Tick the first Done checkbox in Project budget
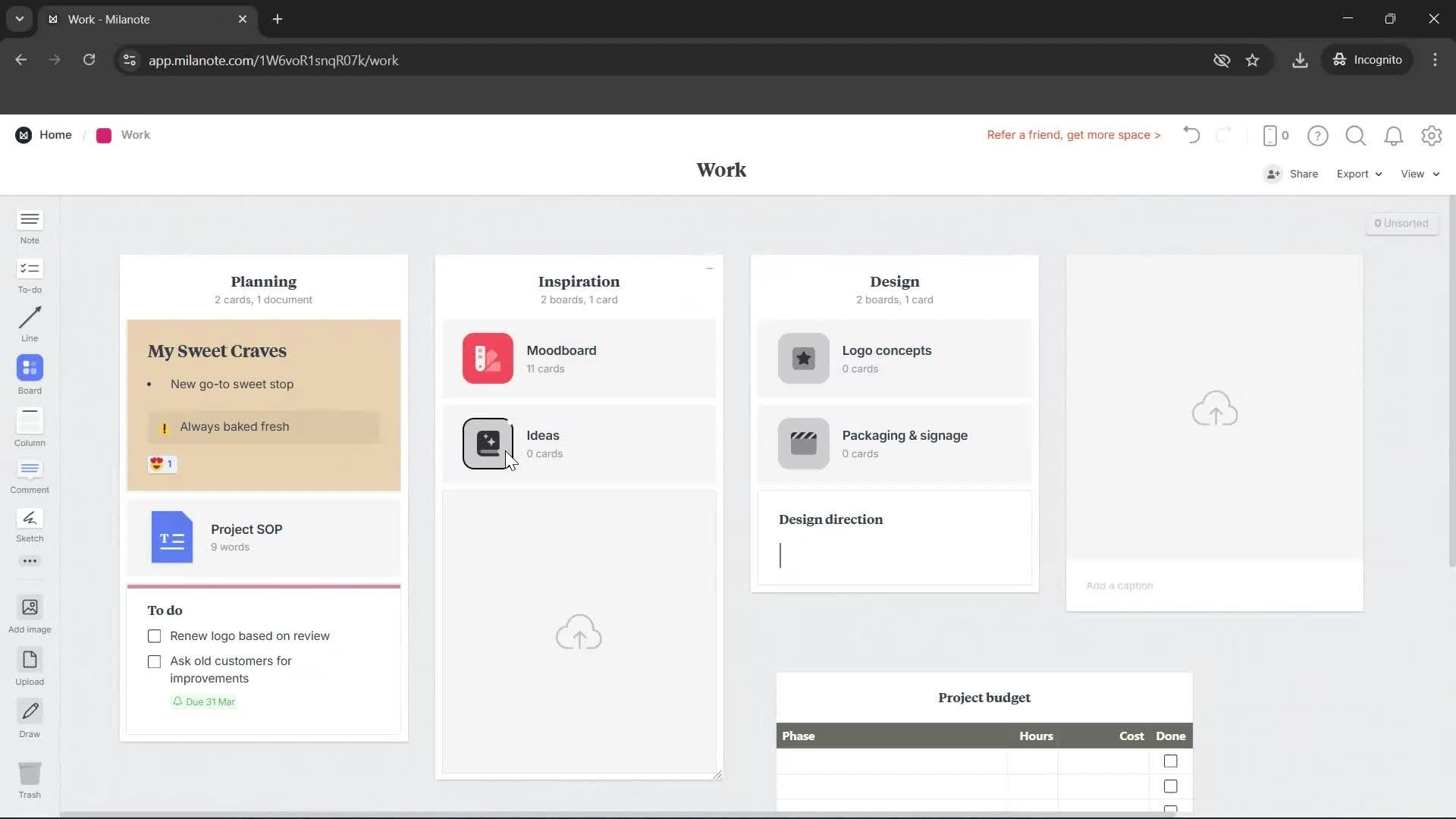1456x819 pixels. [x=1170, y=761]
